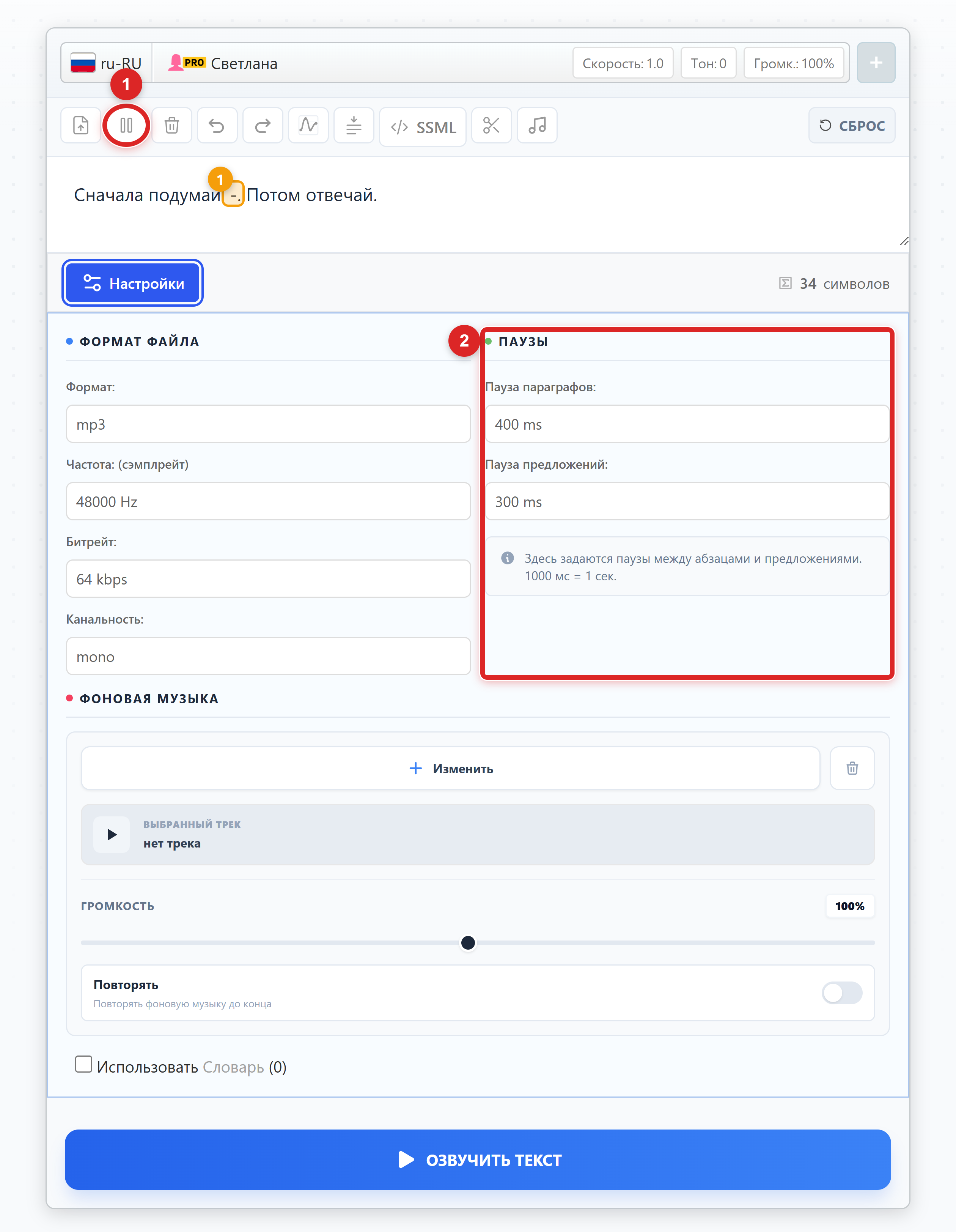
Task: Adjust Скорость: 1.0 setting
Action: 623,63
